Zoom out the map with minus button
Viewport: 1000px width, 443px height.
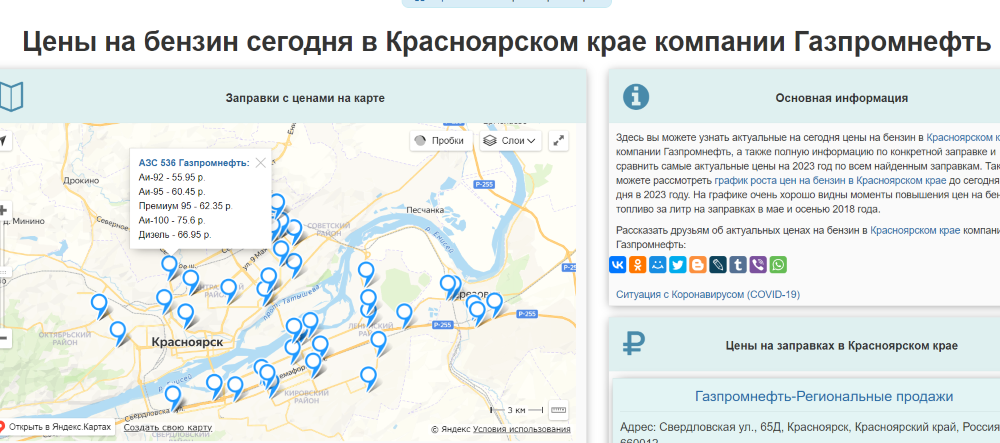pyautogui.click(x=3, y=338)
